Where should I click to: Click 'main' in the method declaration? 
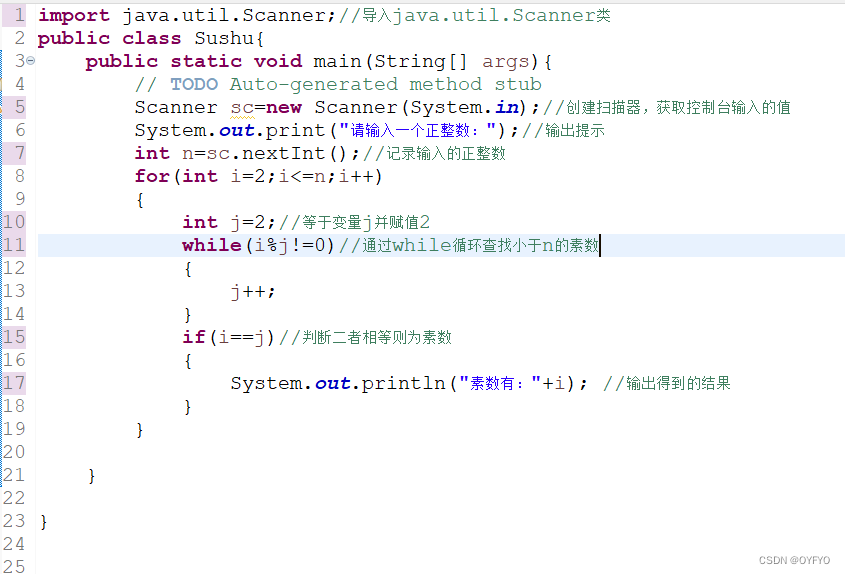(x=337, y=61)
